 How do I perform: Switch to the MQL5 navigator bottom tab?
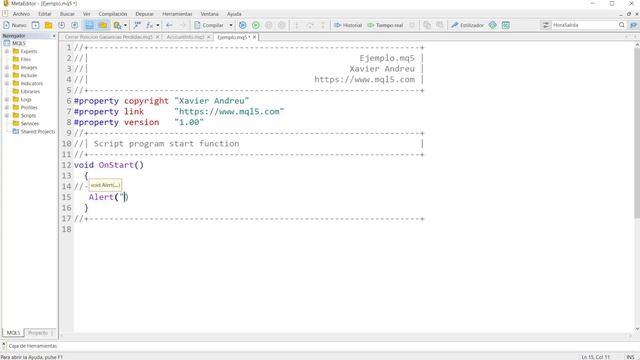[13, 333]
